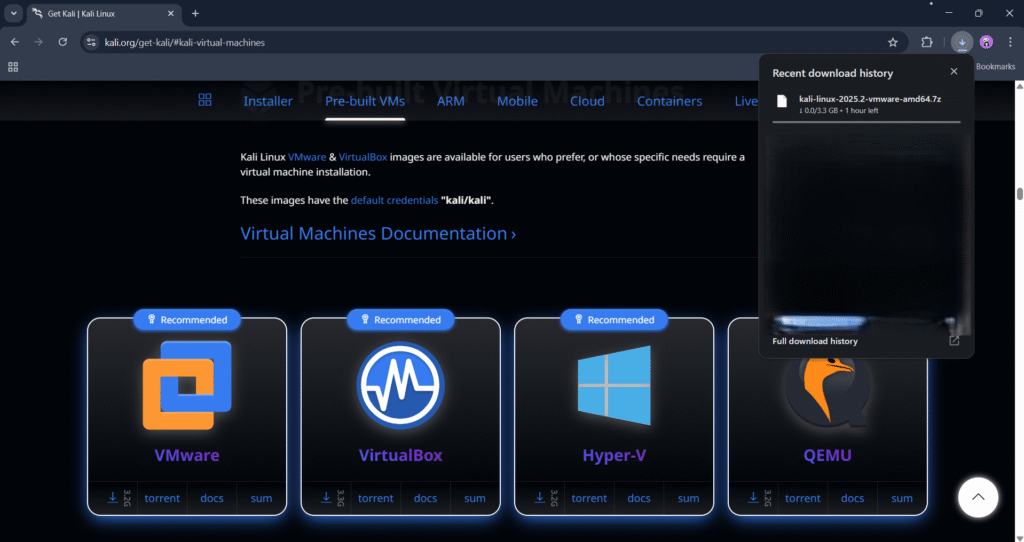
Task: Click Full download history
Action: (815, 341)
